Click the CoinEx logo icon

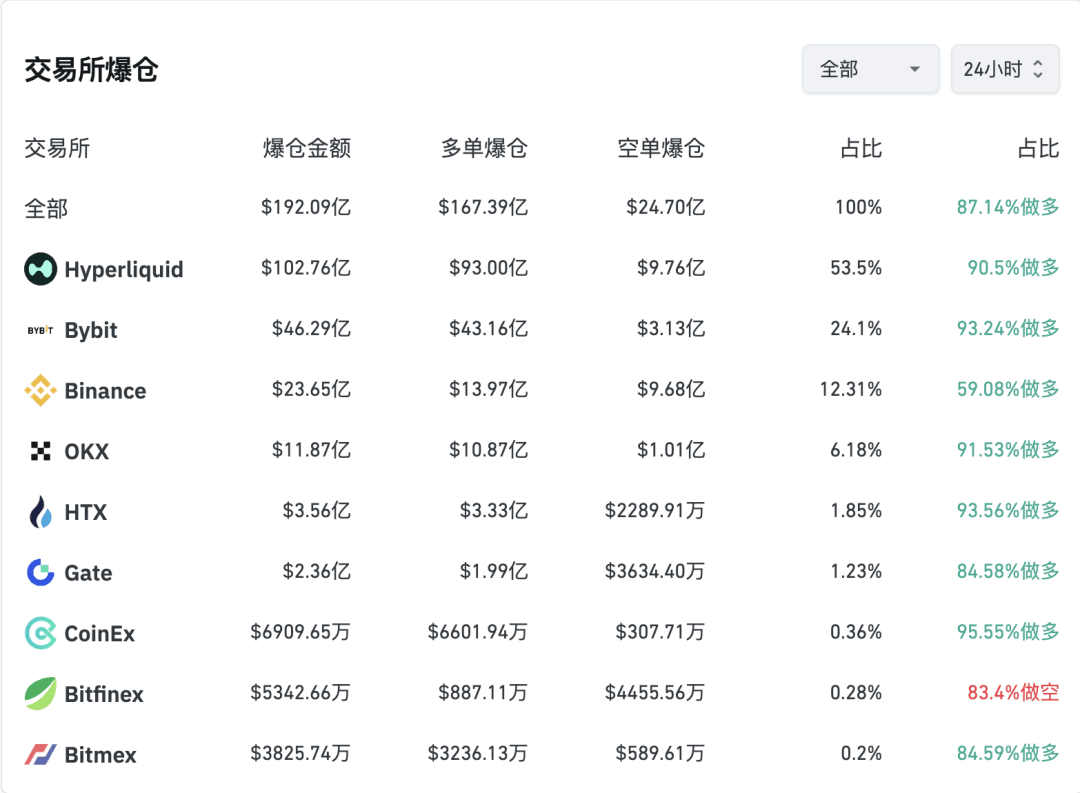[x=41, y=633]
